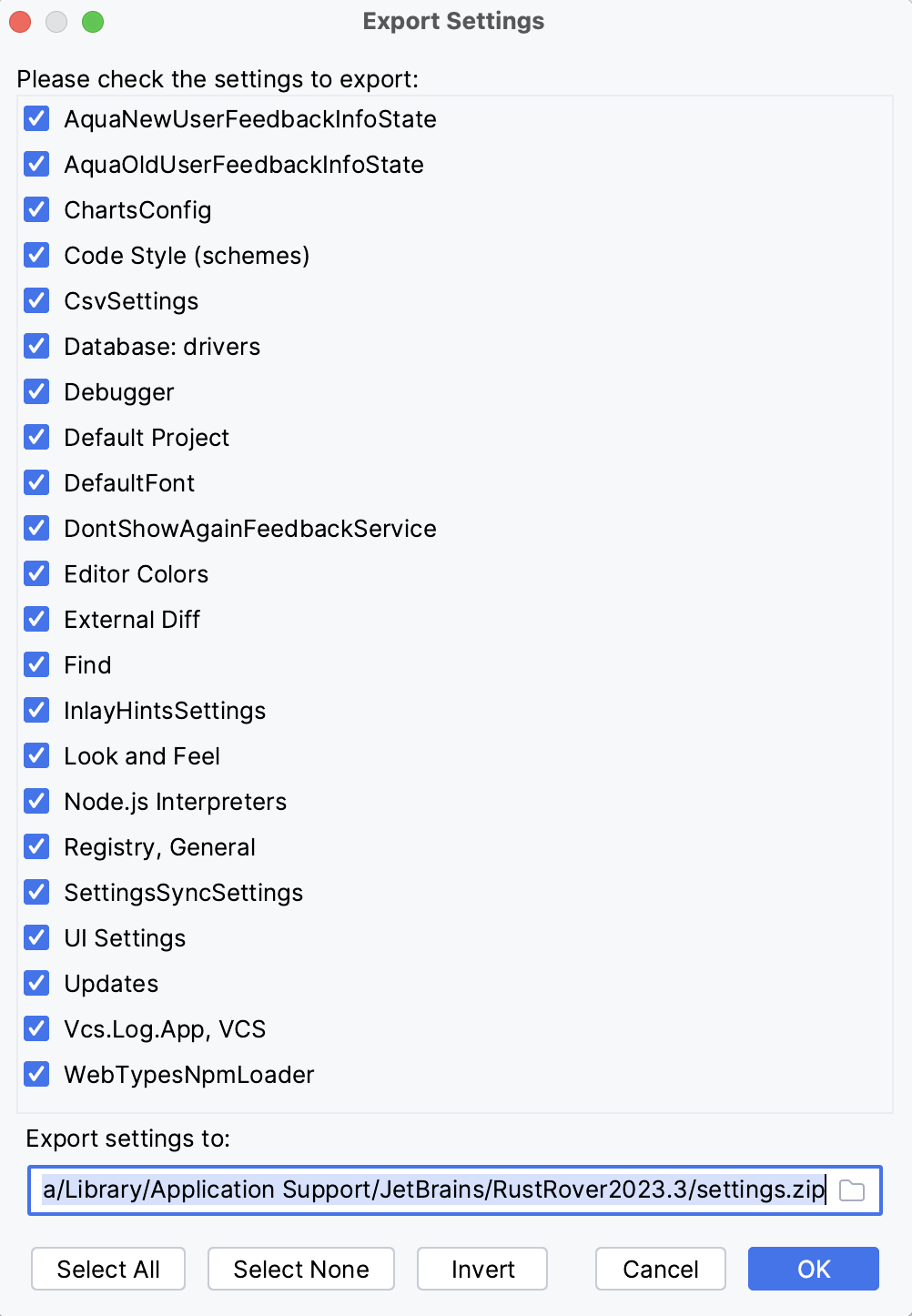Toggle the Find setting checkbox

pos(36,664)
